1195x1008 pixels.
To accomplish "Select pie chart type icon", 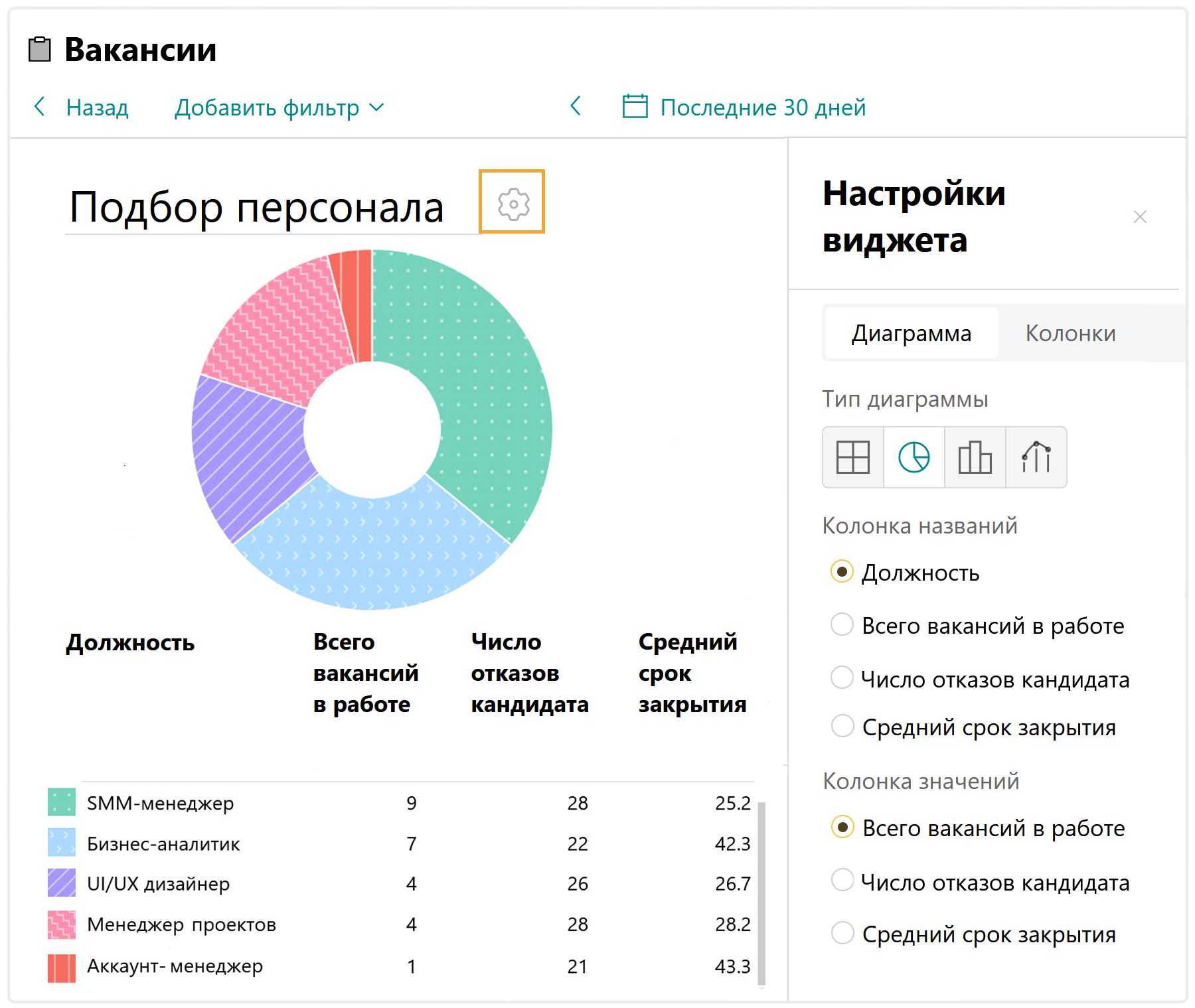I will tap(914, 457).
